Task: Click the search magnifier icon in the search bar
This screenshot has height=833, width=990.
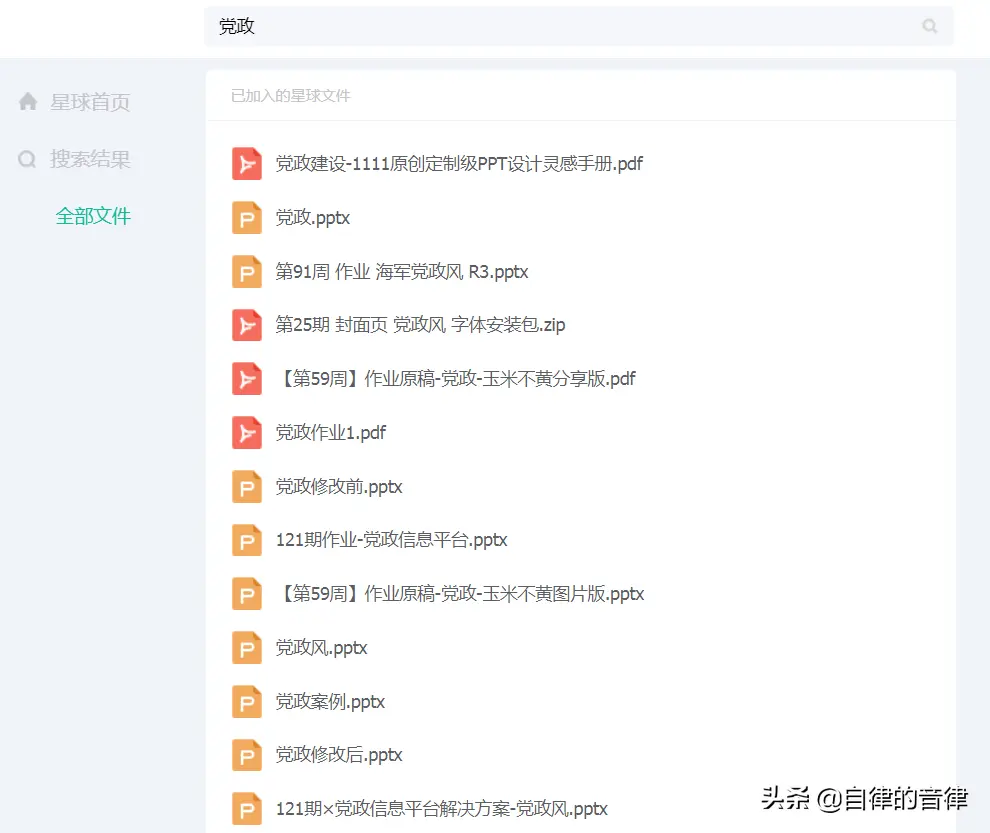Action: click(x=929, y=27)
